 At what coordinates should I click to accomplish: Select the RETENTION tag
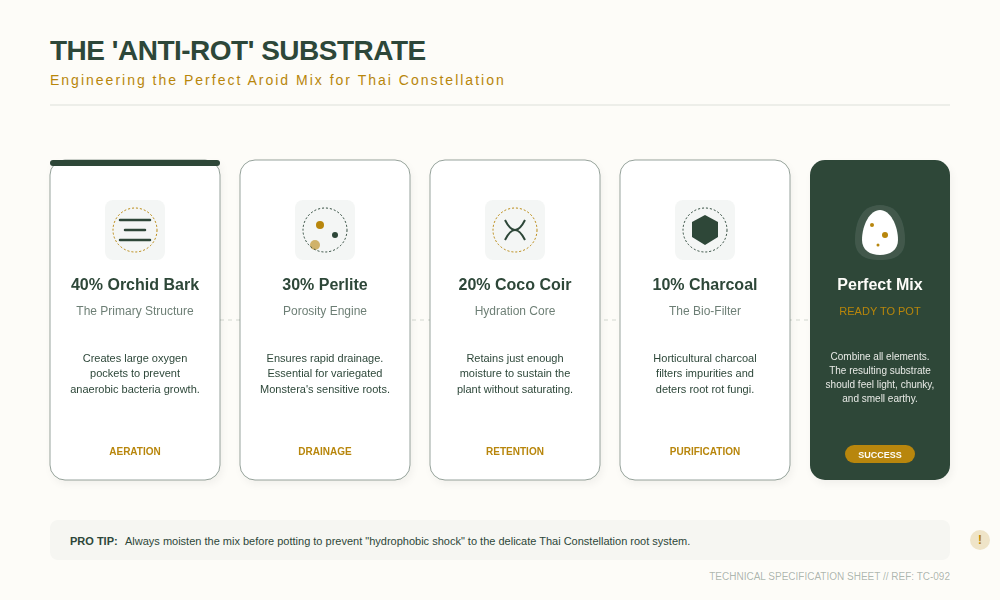pos(515,451)
